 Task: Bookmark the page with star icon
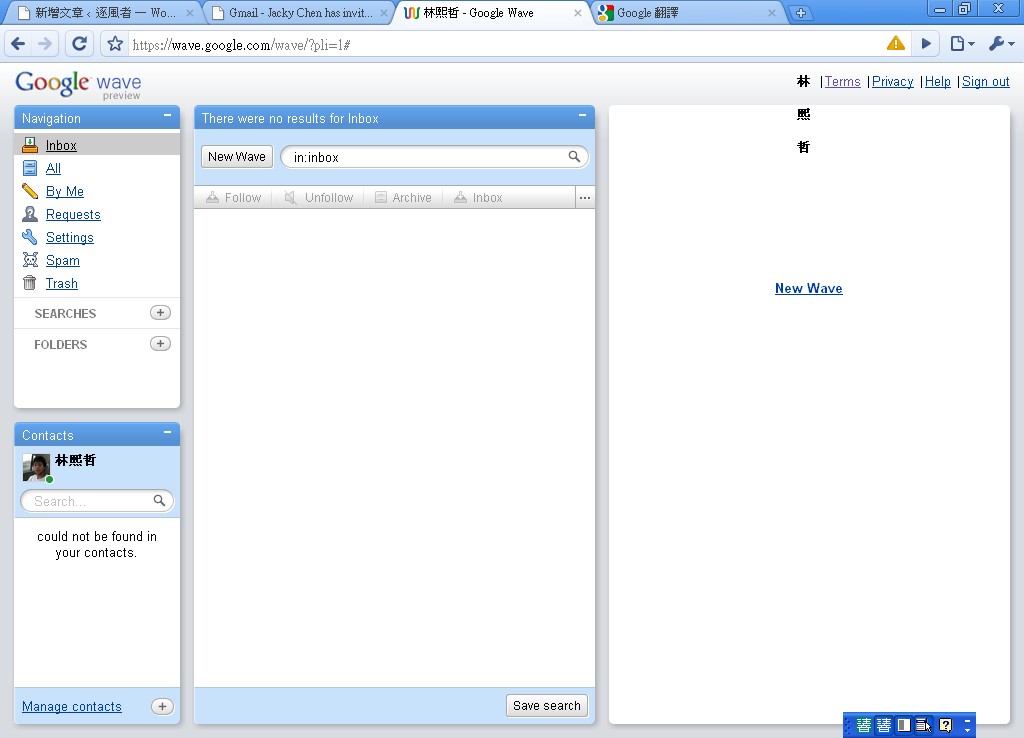[115, 44]
